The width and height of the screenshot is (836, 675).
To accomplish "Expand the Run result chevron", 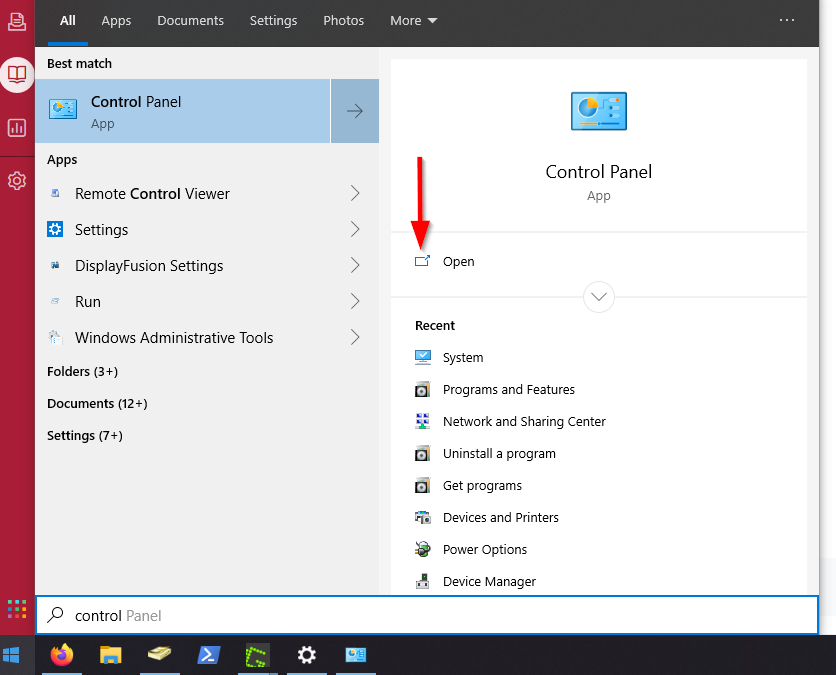I will (355, 301).
